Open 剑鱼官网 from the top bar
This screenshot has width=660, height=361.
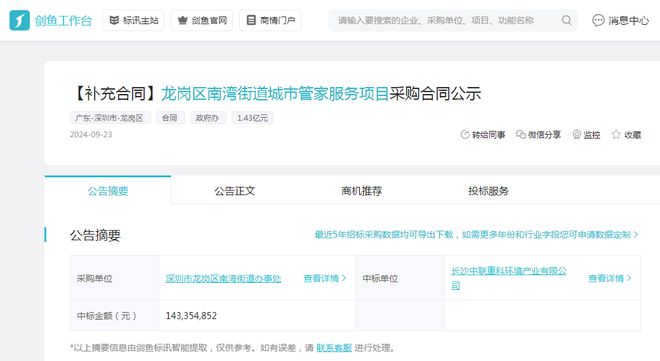point(202,20)
